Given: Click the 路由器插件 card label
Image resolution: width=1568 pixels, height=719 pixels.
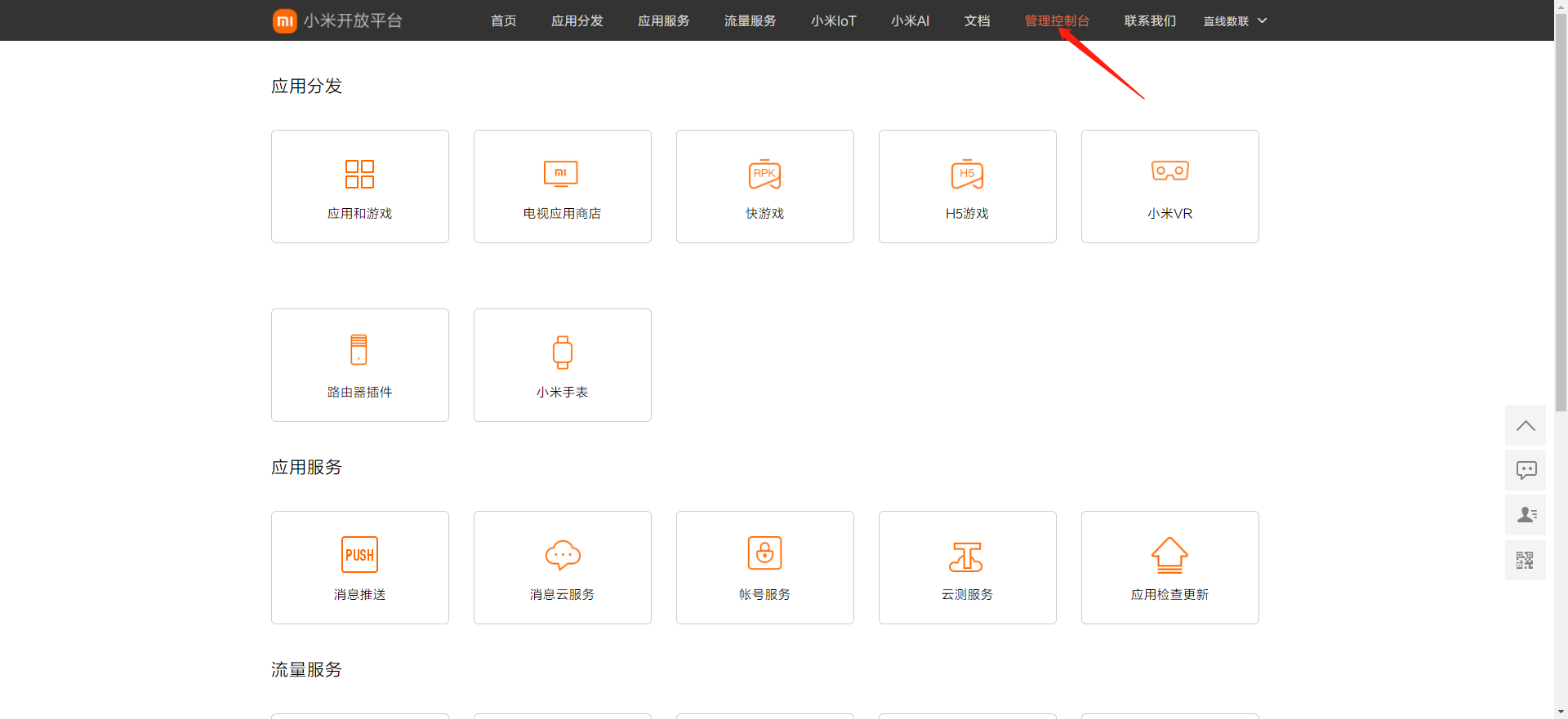Looking at the screenshot, I should (x=359, y=392).
